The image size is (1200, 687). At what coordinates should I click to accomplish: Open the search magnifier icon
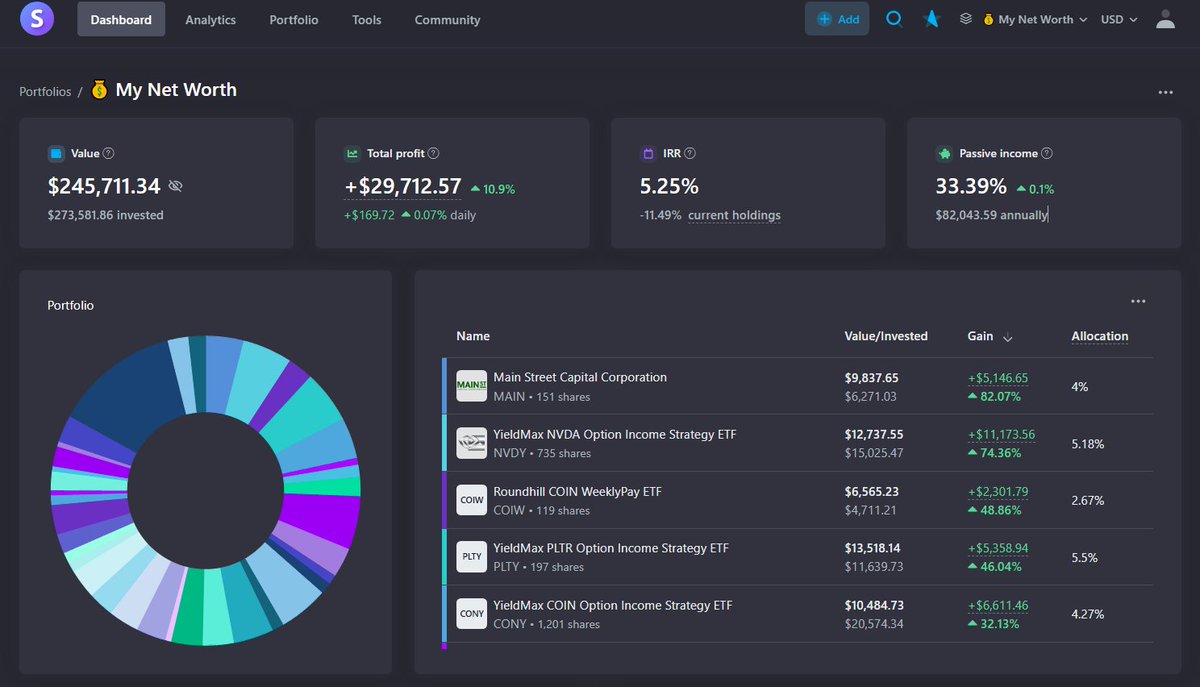tap(894, 19)
